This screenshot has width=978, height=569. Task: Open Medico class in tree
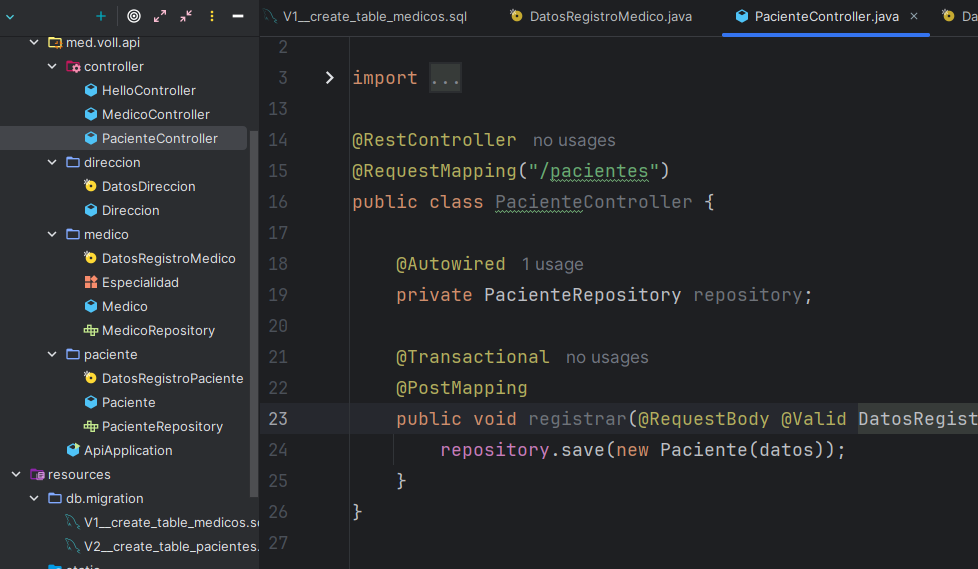125,306
